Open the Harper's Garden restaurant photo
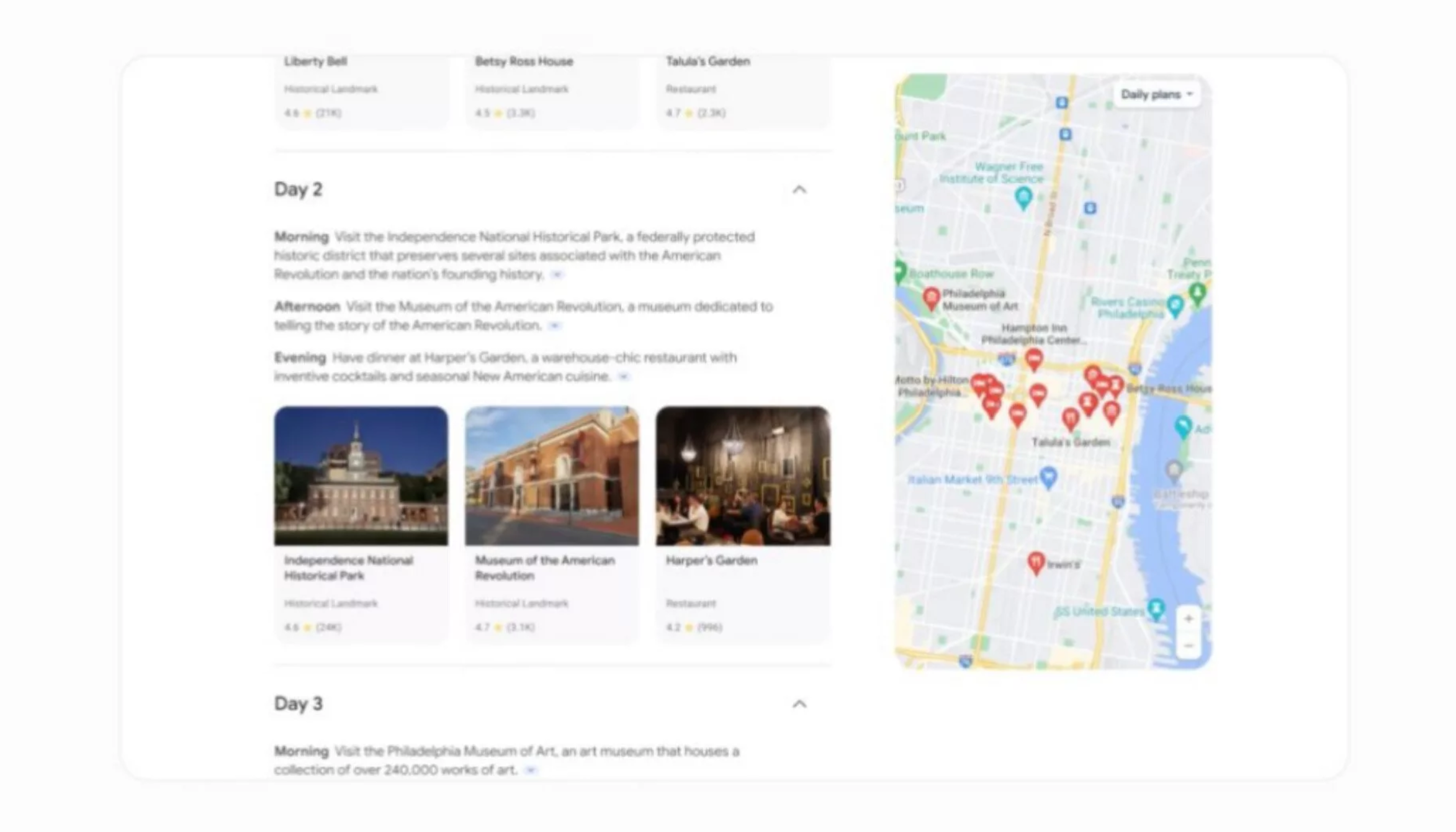 pyautogui.click(x=743, y=476)
